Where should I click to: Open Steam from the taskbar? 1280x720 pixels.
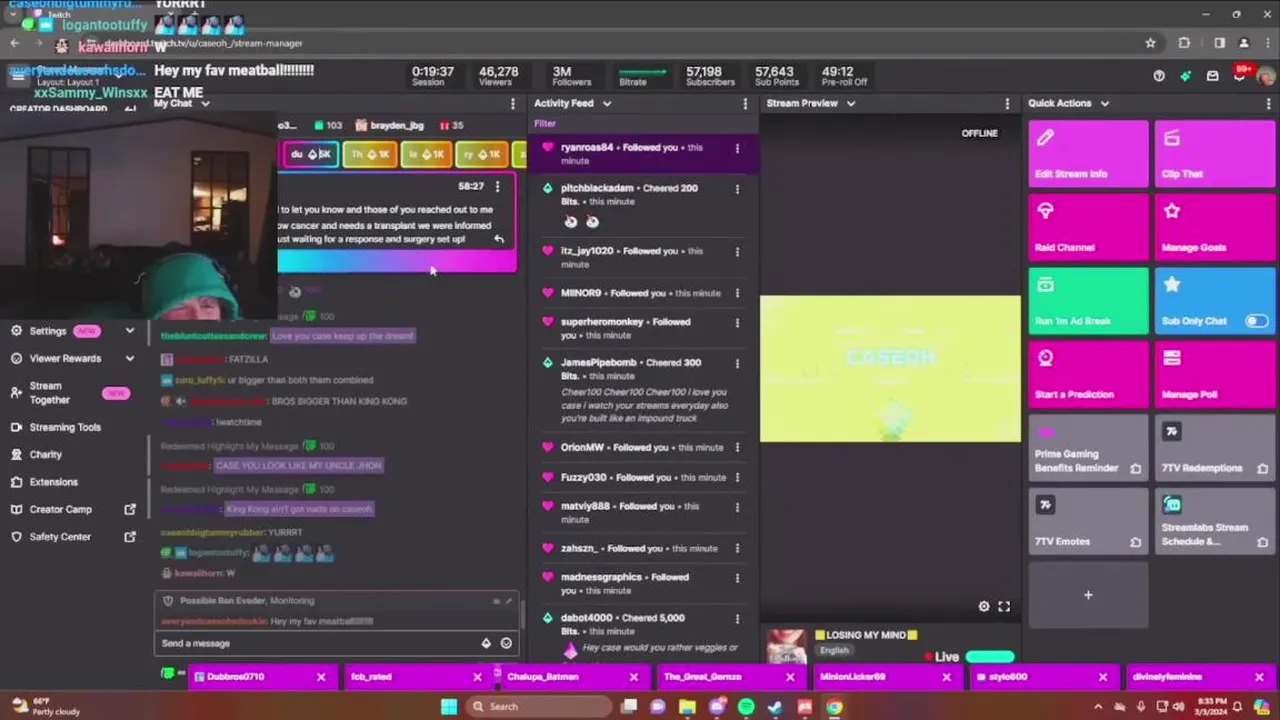point(775,707)
